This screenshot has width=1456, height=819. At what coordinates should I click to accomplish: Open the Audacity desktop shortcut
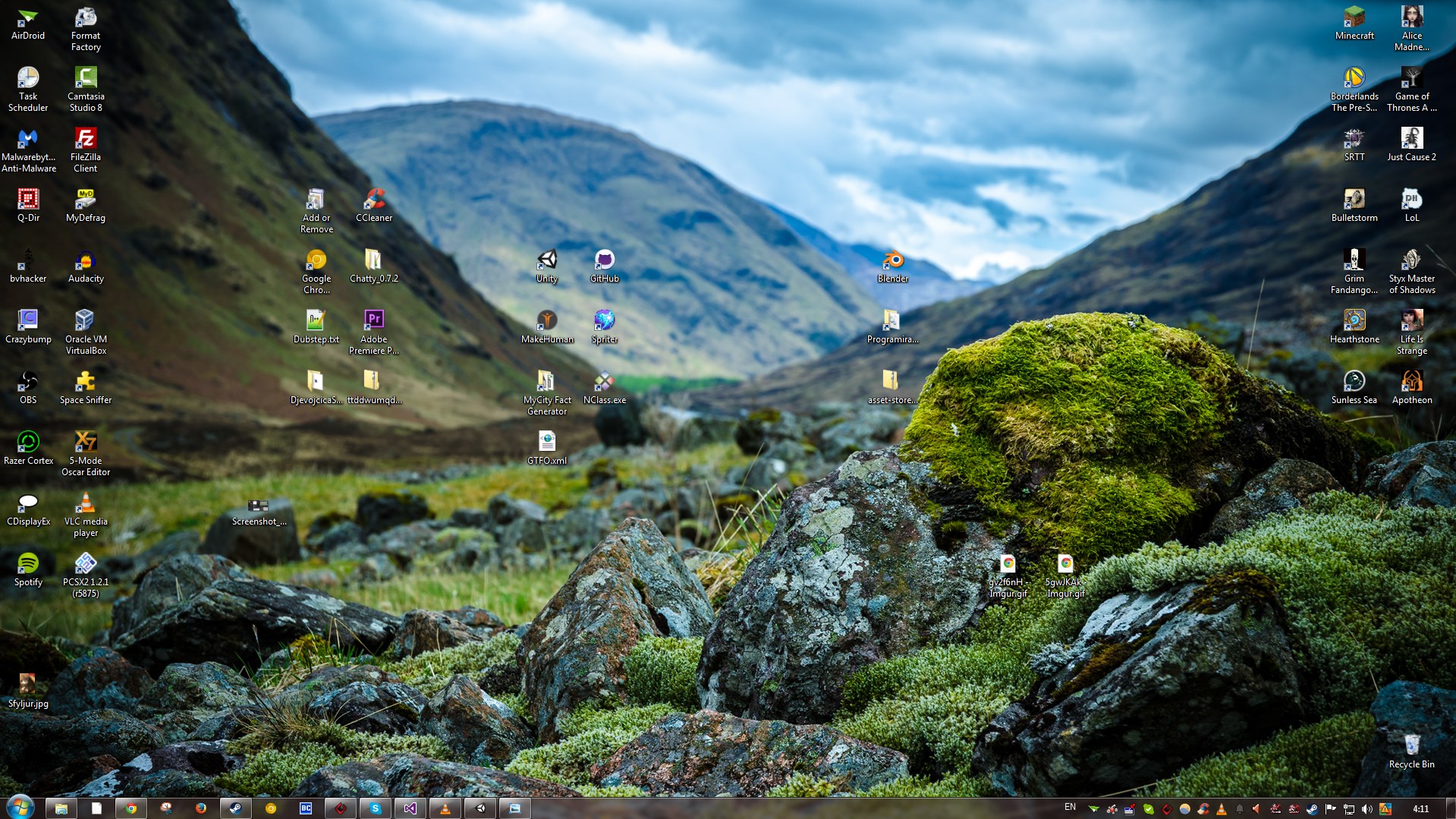[x=86, y=266]
